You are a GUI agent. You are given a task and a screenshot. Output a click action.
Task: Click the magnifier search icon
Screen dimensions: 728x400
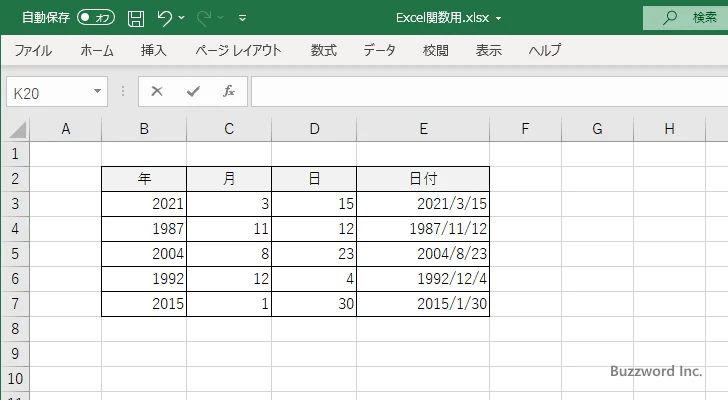(670, 18)
